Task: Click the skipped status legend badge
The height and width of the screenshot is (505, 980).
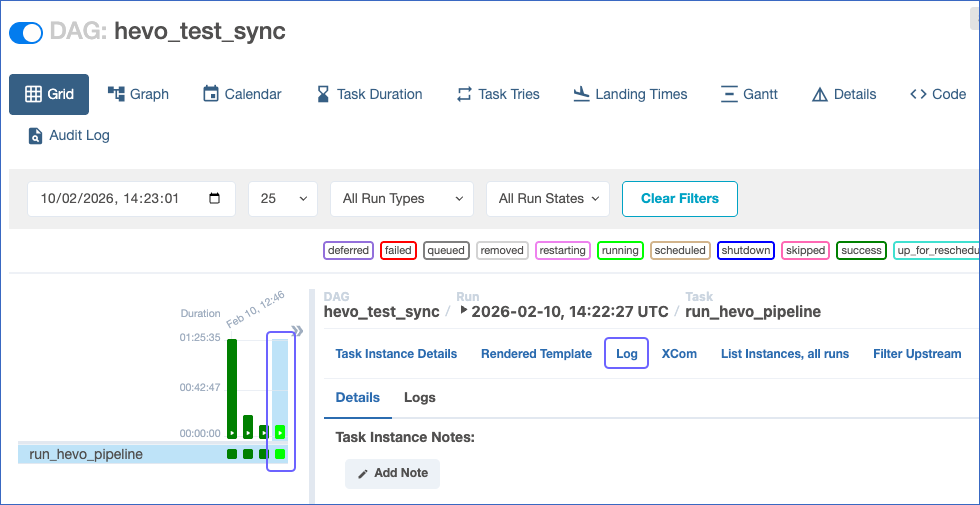Action: [x=806, y=251]
